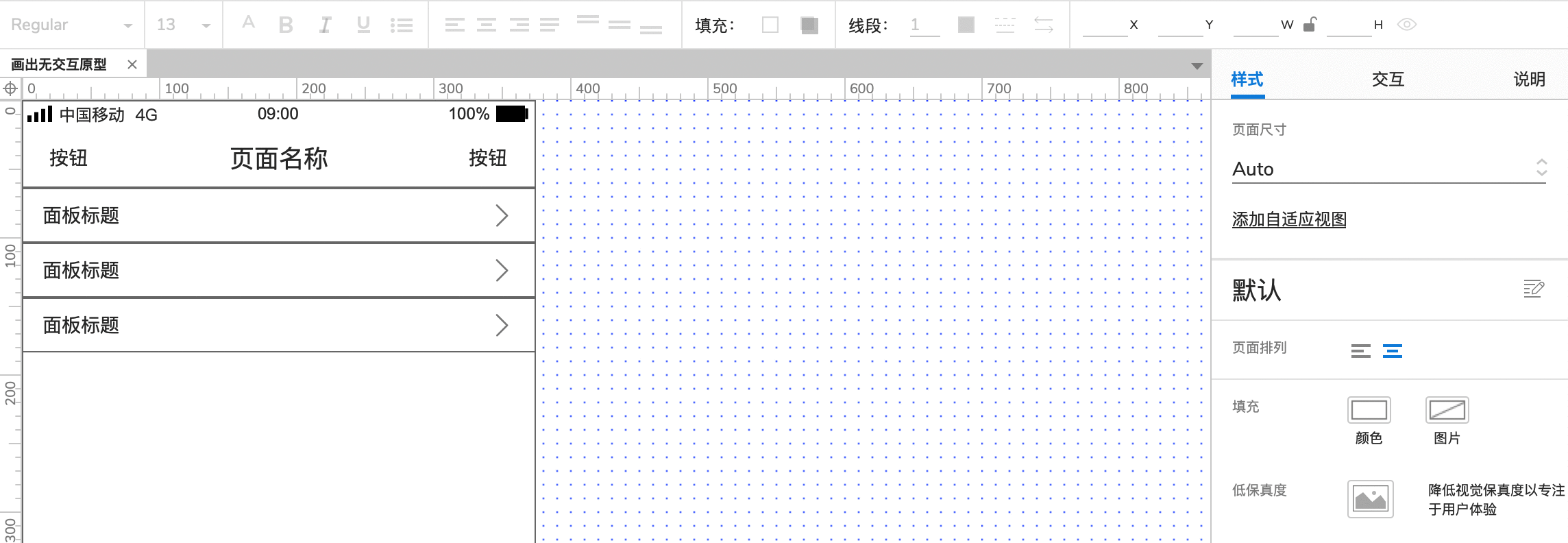Choose the page fill 图片 option
The height and width of the screenshot is (543, 1568).
point(1447,410)
